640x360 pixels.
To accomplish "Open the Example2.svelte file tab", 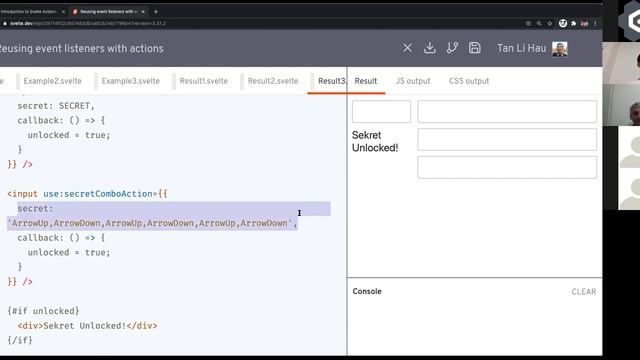I will point(53,81).
